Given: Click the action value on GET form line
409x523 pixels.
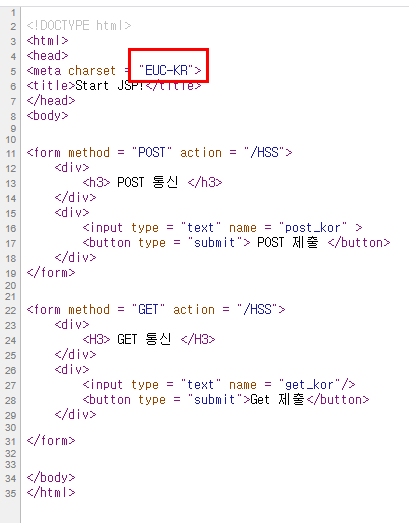Looking at the screenshot, I should tap(257, 310).
